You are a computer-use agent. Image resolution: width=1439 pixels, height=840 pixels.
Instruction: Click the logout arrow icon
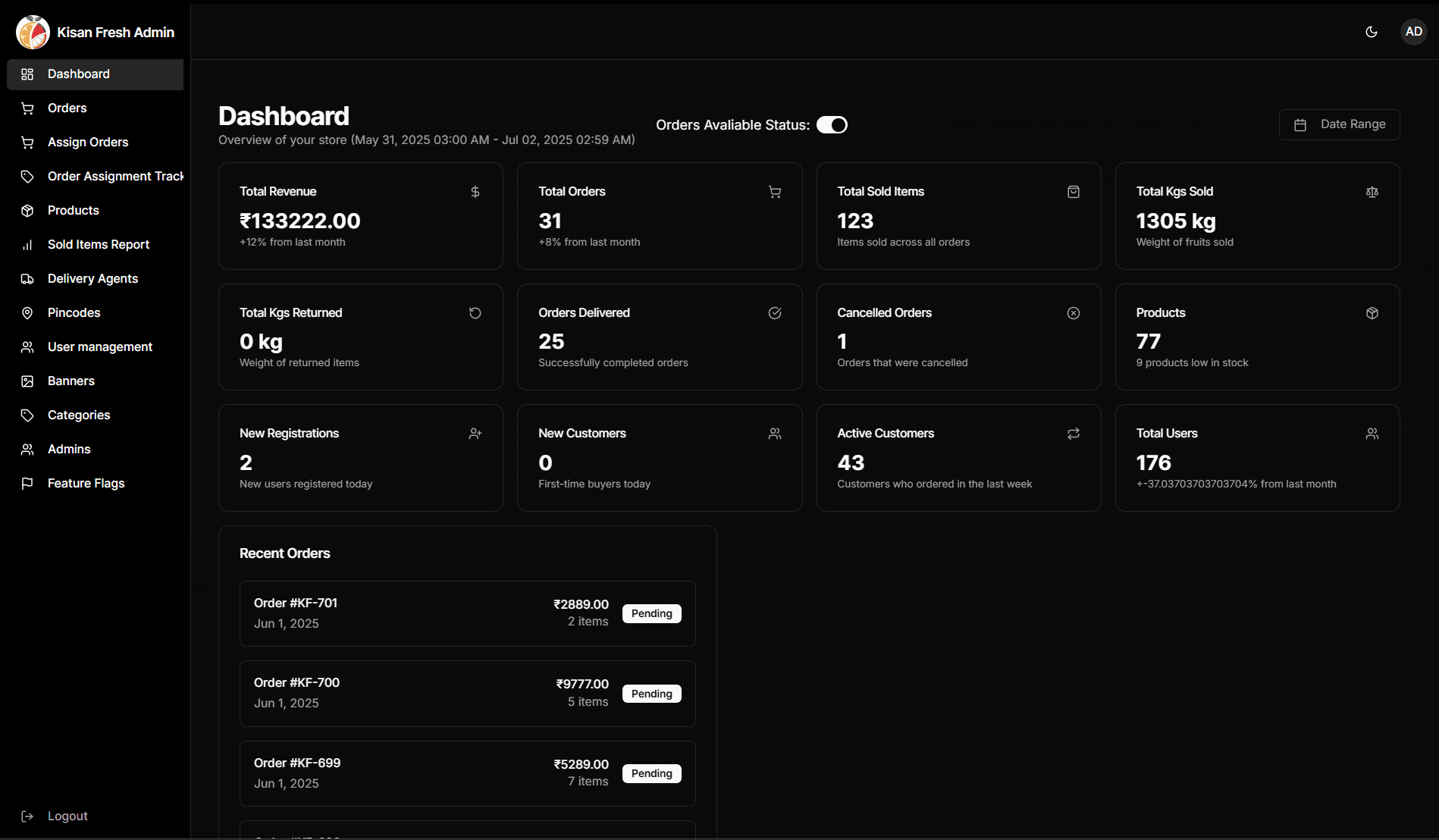click(x=27, y=816)
